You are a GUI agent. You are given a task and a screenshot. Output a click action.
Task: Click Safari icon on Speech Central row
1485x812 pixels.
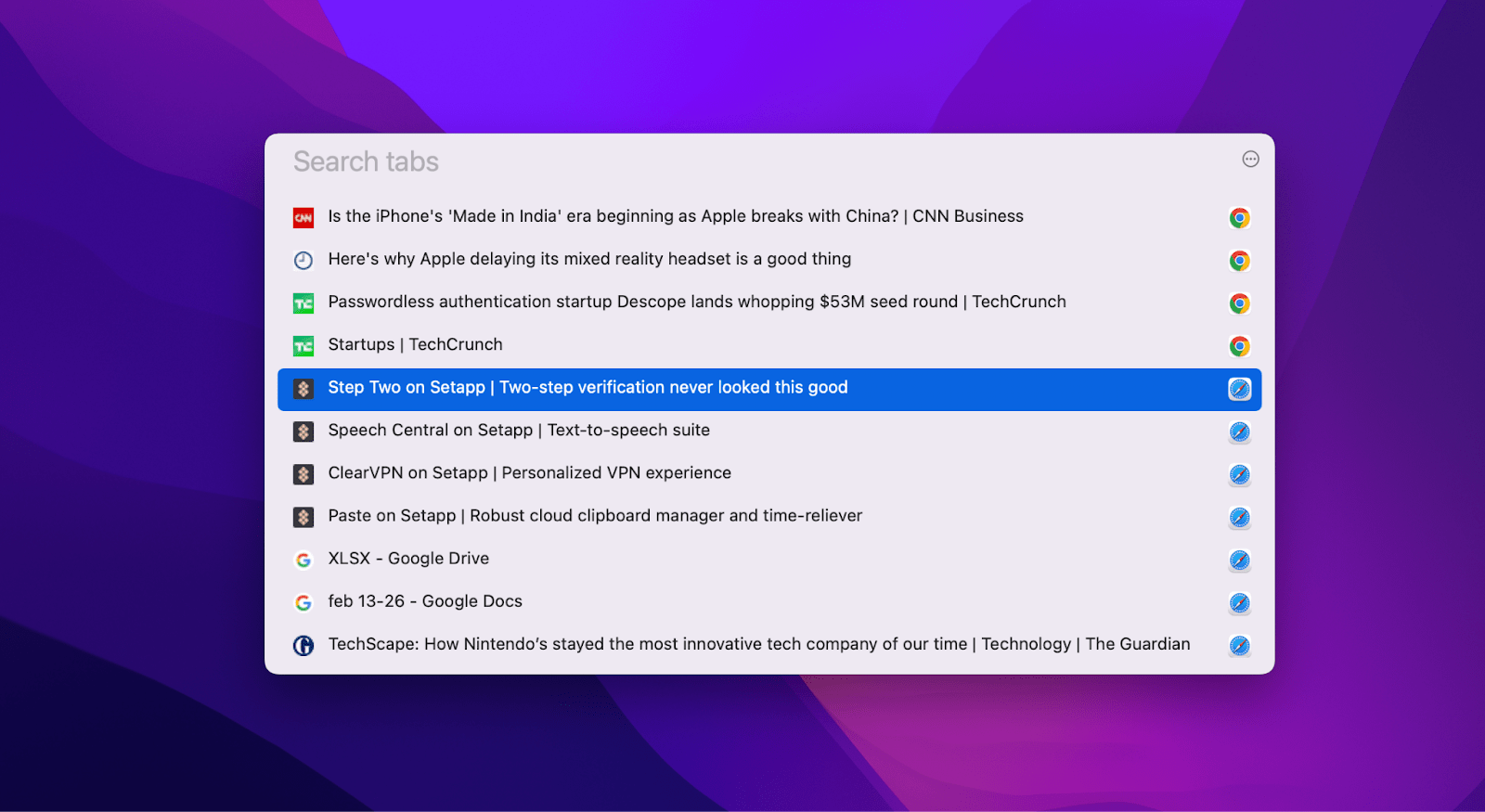coord(1239,432)
